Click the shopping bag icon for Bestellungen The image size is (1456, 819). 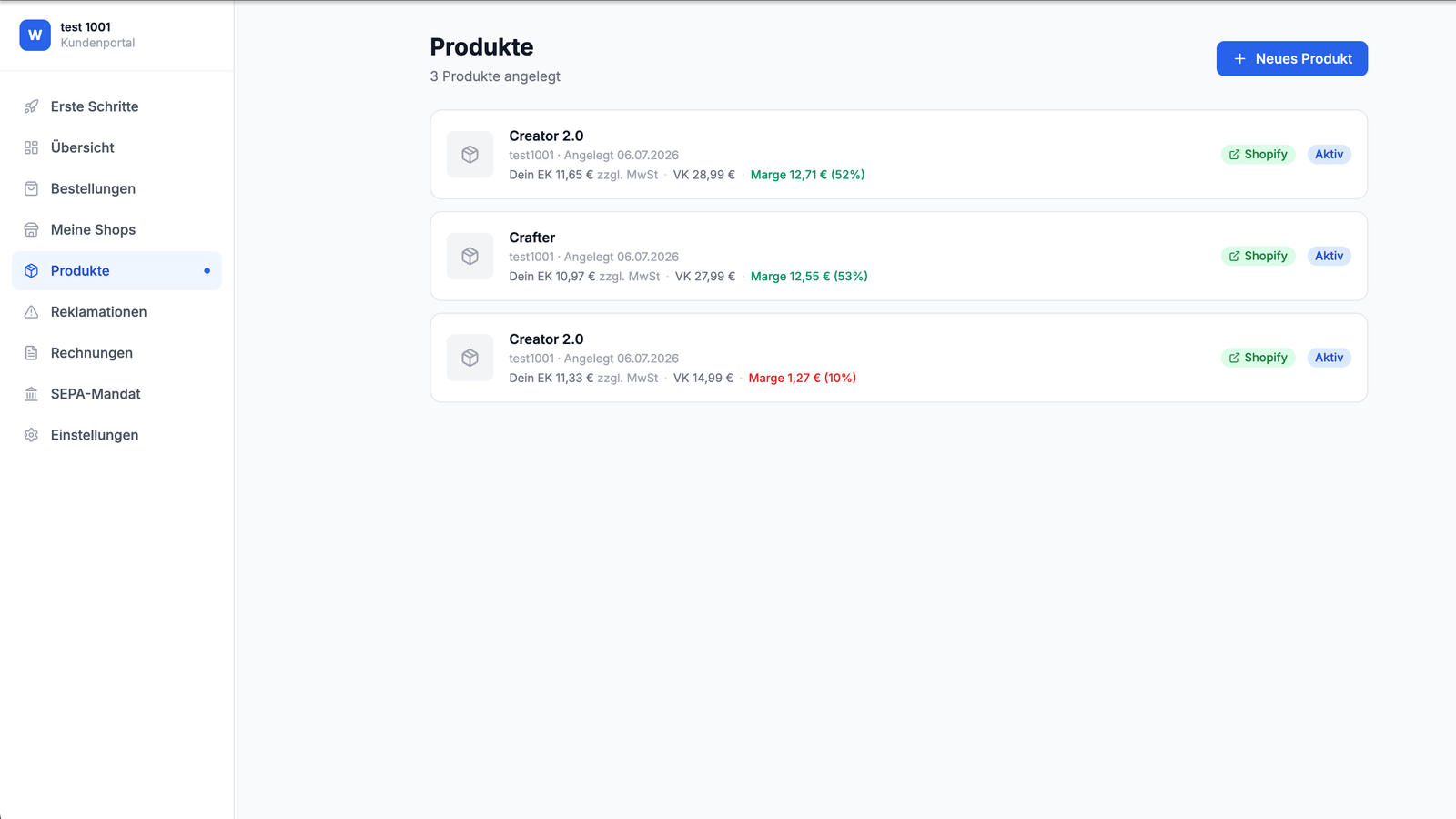[x=31, y=188]
